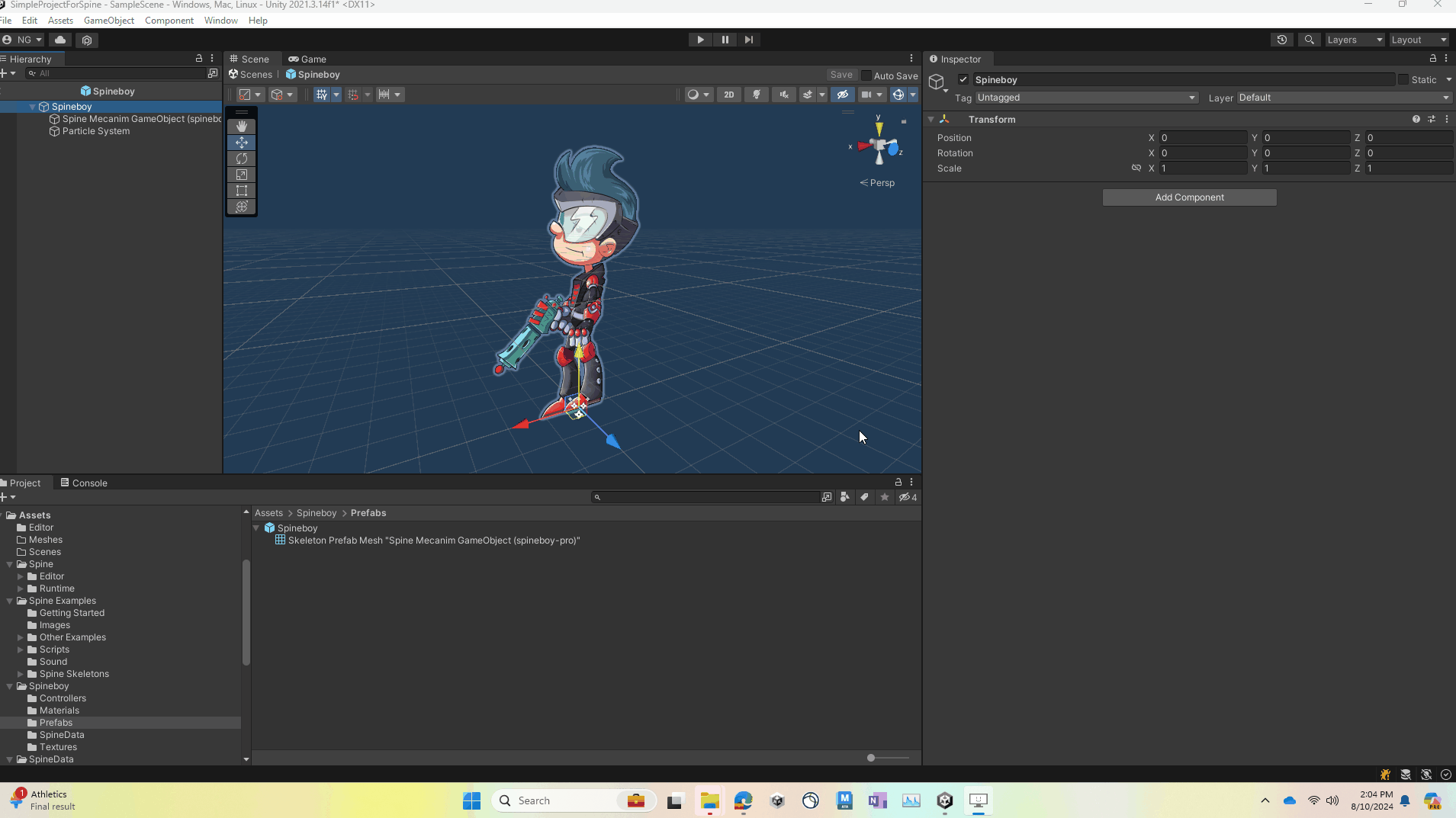The image size is (1456, 818).
Task: Toggle scene audio mute icon
Action: click(783, 95)
